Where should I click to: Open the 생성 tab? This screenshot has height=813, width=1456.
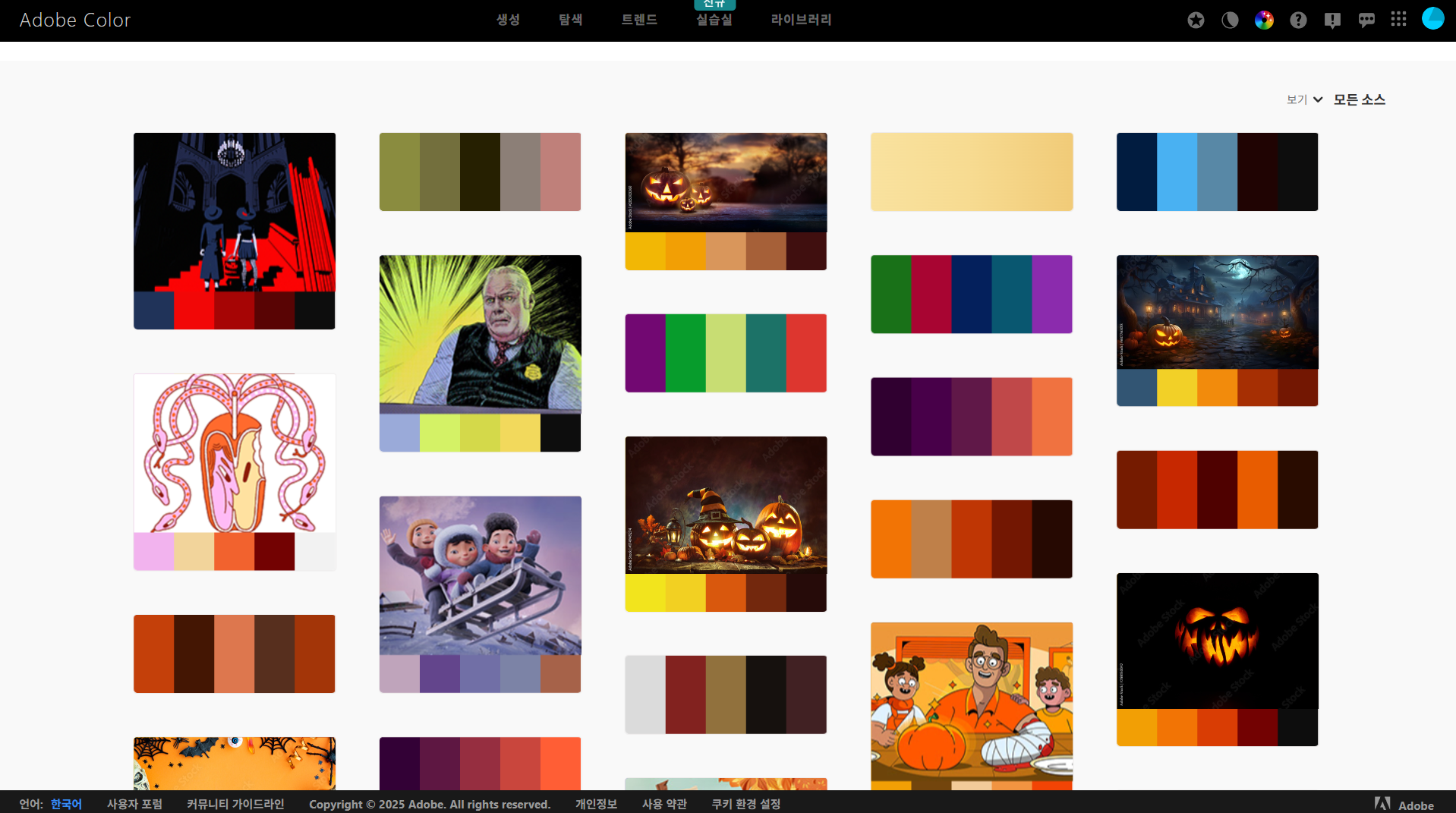[x=508, y=20]
